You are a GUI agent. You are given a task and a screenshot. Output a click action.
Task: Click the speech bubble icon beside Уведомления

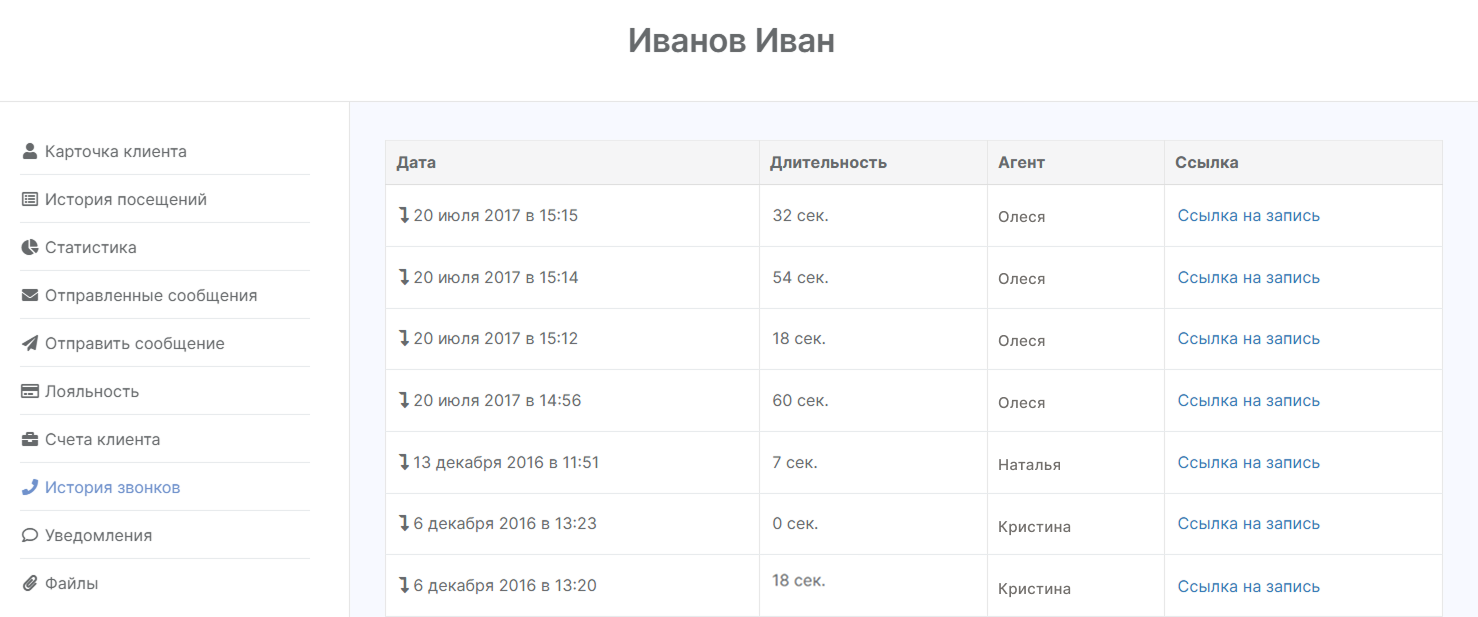[x=30, y=536]
